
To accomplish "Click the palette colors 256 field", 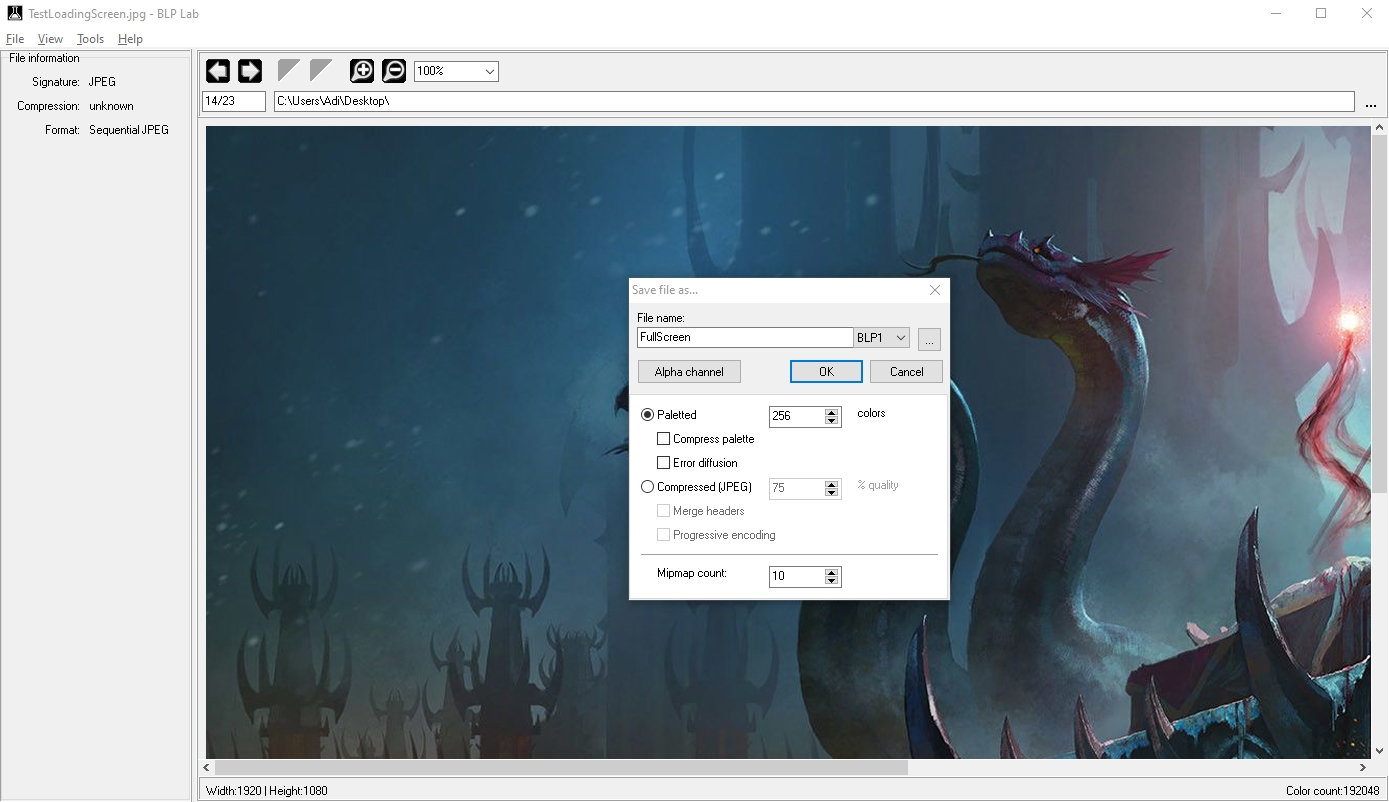I will pyautogui.click(x=797, y=417).
